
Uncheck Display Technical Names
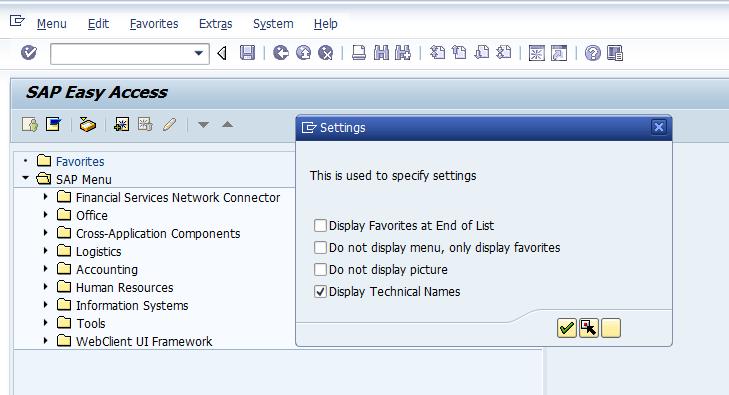(320, 291)
